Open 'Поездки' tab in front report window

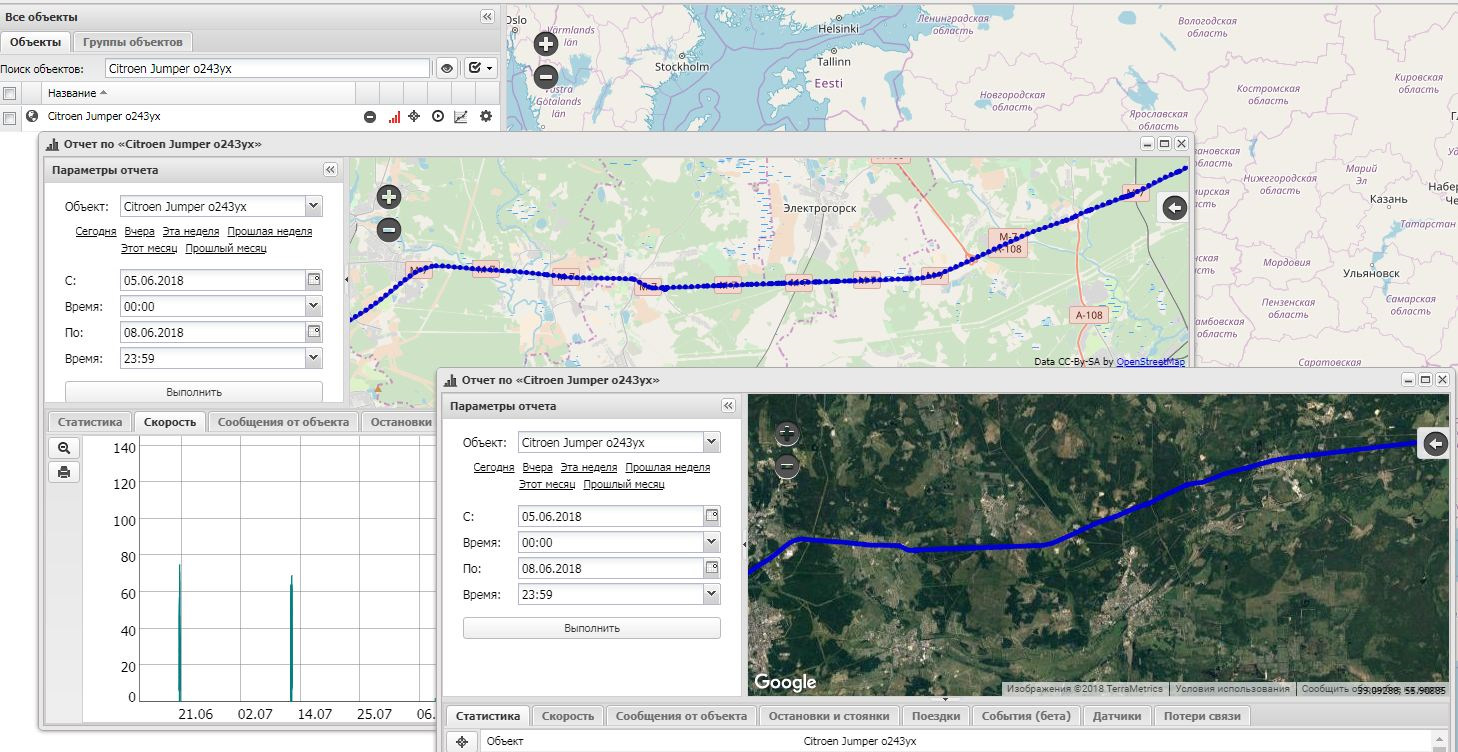point(936,716)
